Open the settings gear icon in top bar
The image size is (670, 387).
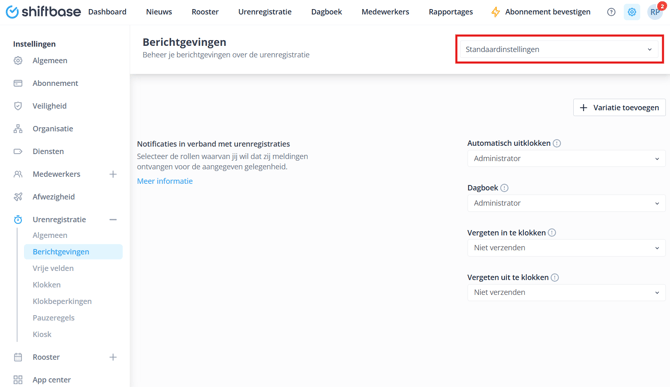[632, 12]
